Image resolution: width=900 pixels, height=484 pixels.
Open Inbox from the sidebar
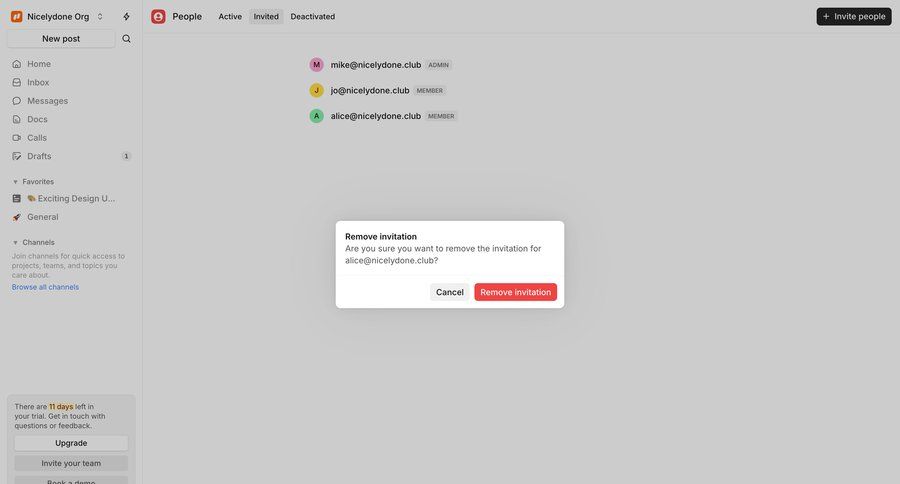click(x=38, y=82)
